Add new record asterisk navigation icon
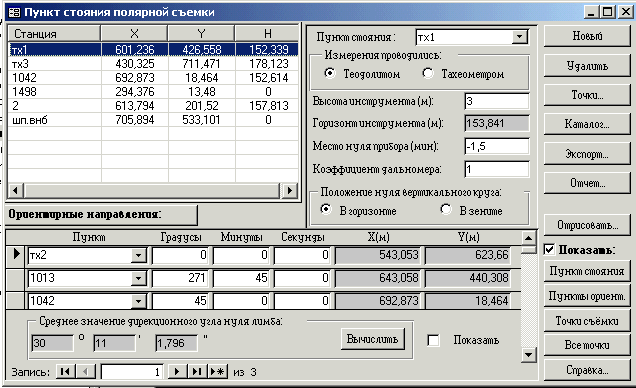Screen dimensions: 636x388 [218, 371]
